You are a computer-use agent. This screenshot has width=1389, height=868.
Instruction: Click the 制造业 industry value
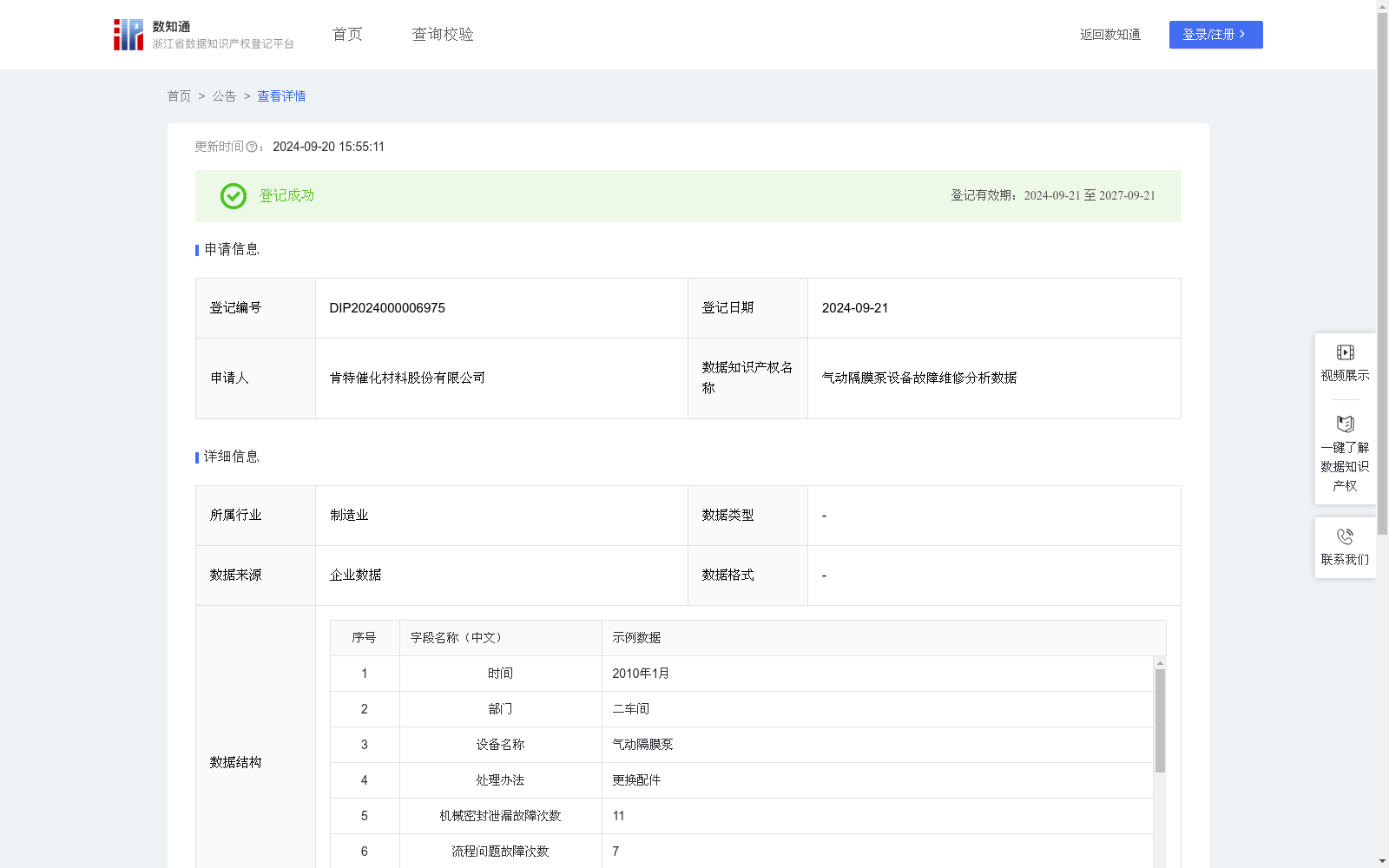pyautogui.click(x=349, y=515)
